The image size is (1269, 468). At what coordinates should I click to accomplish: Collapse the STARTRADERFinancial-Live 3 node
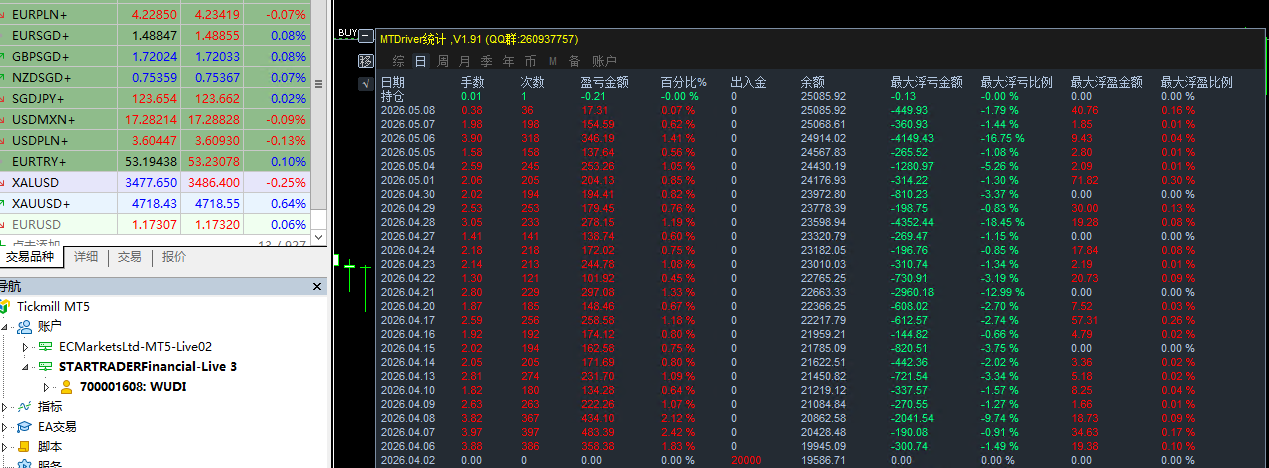click(x=27, y=366)
